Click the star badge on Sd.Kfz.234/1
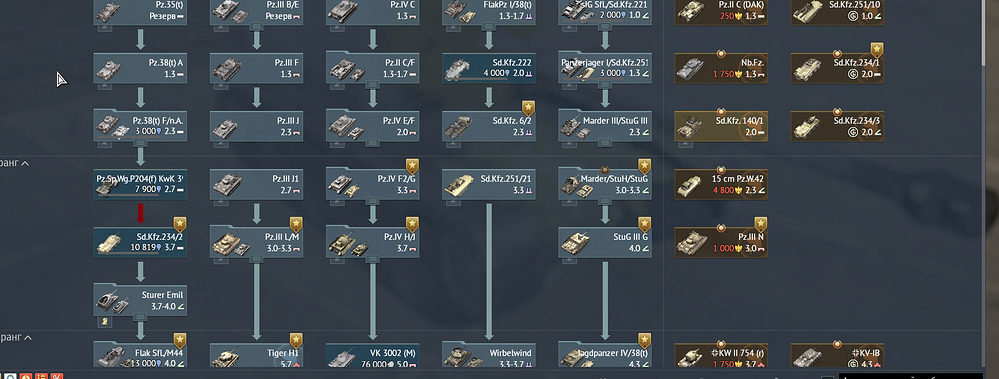 (877, 50)
